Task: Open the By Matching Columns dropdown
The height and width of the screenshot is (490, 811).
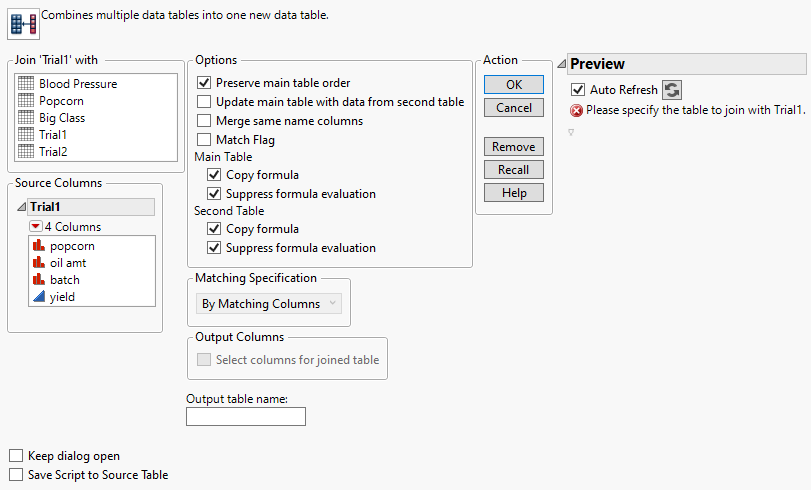Action: point(269,304)
